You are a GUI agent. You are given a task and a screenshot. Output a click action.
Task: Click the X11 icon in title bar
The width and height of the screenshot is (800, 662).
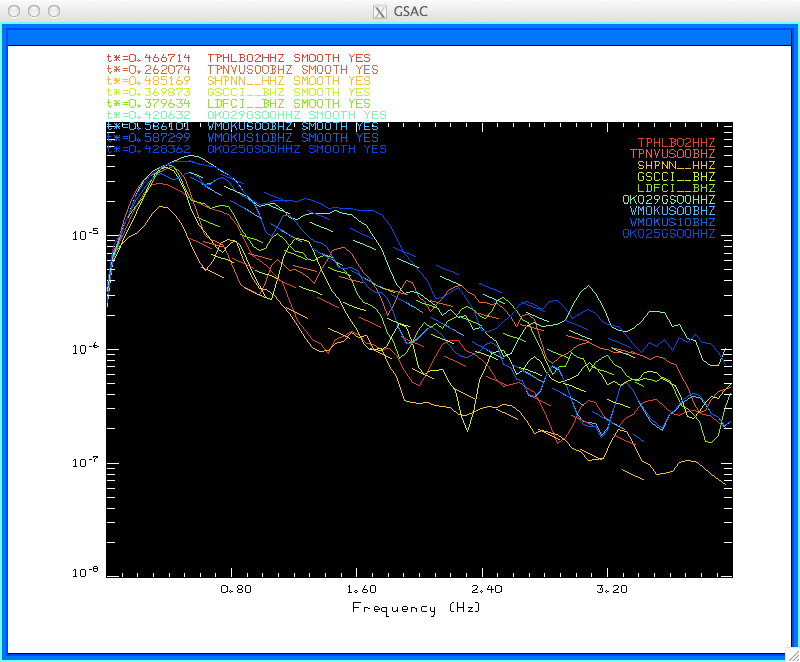380,11
